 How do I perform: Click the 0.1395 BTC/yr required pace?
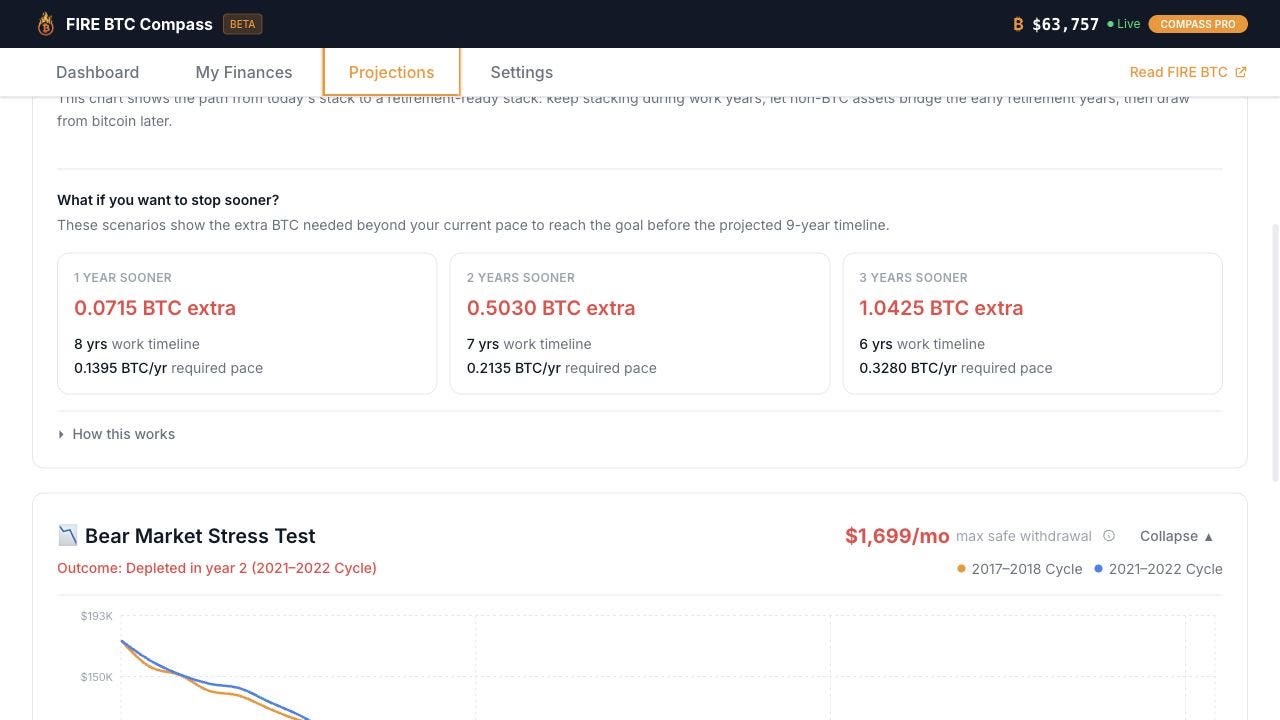tap(168, 368)
